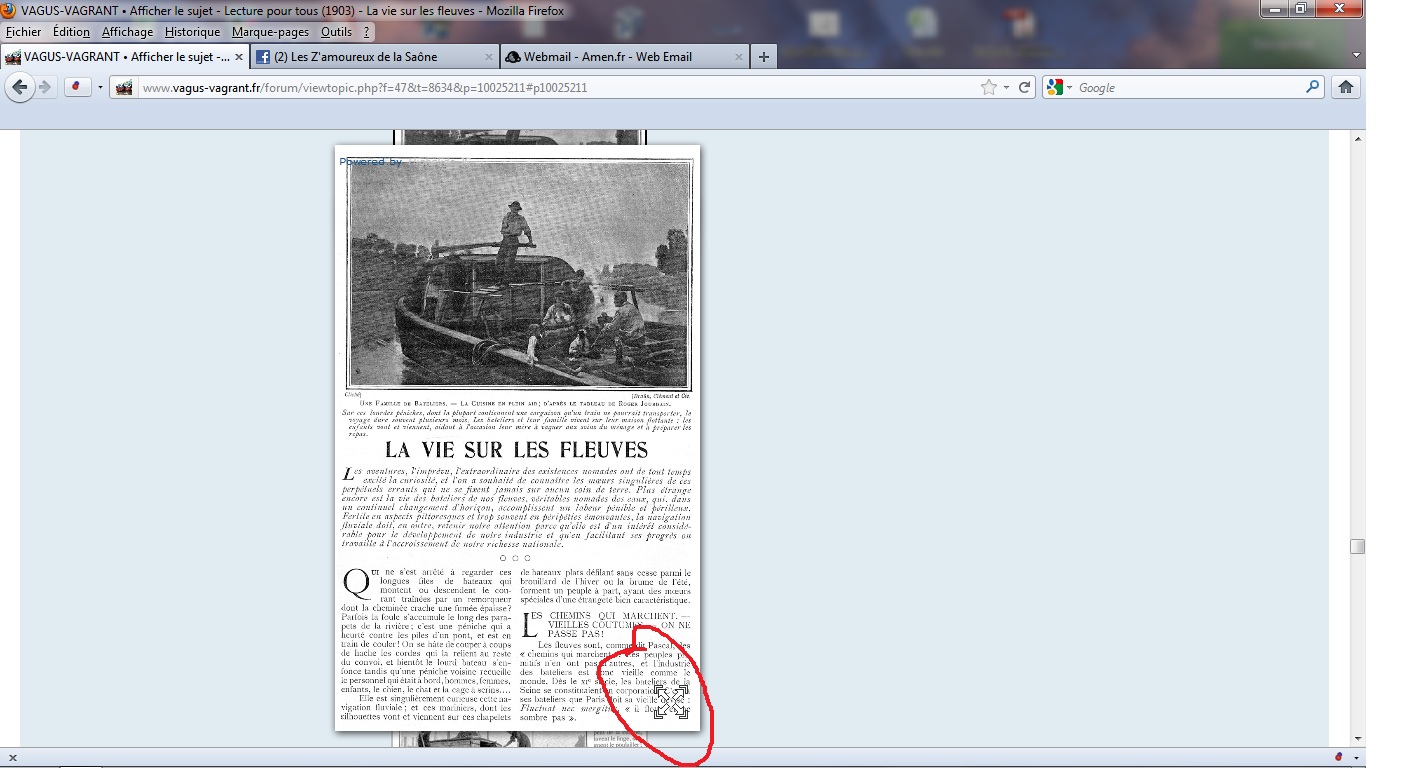
Task: Open the Marque-pages menu
Action: point(270,32)
